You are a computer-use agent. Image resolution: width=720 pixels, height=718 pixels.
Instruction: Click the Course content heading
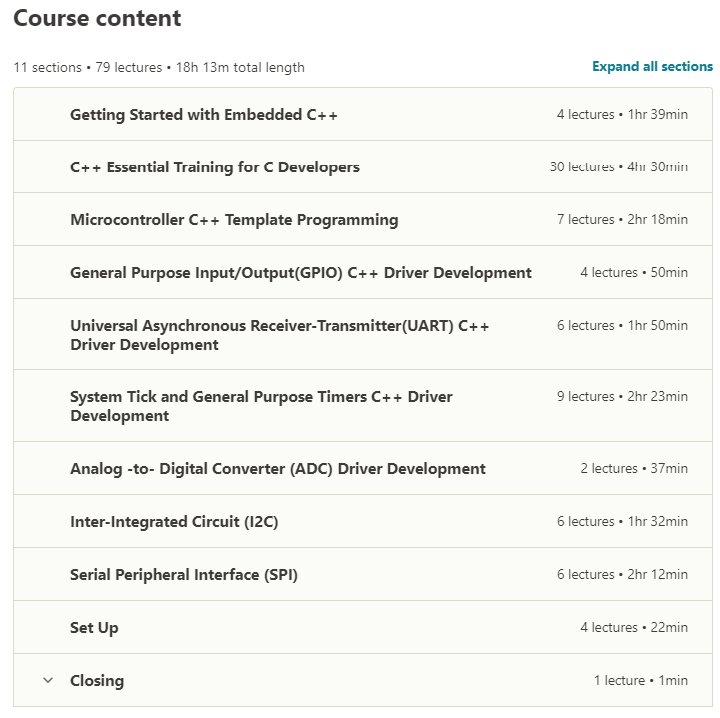97,18
